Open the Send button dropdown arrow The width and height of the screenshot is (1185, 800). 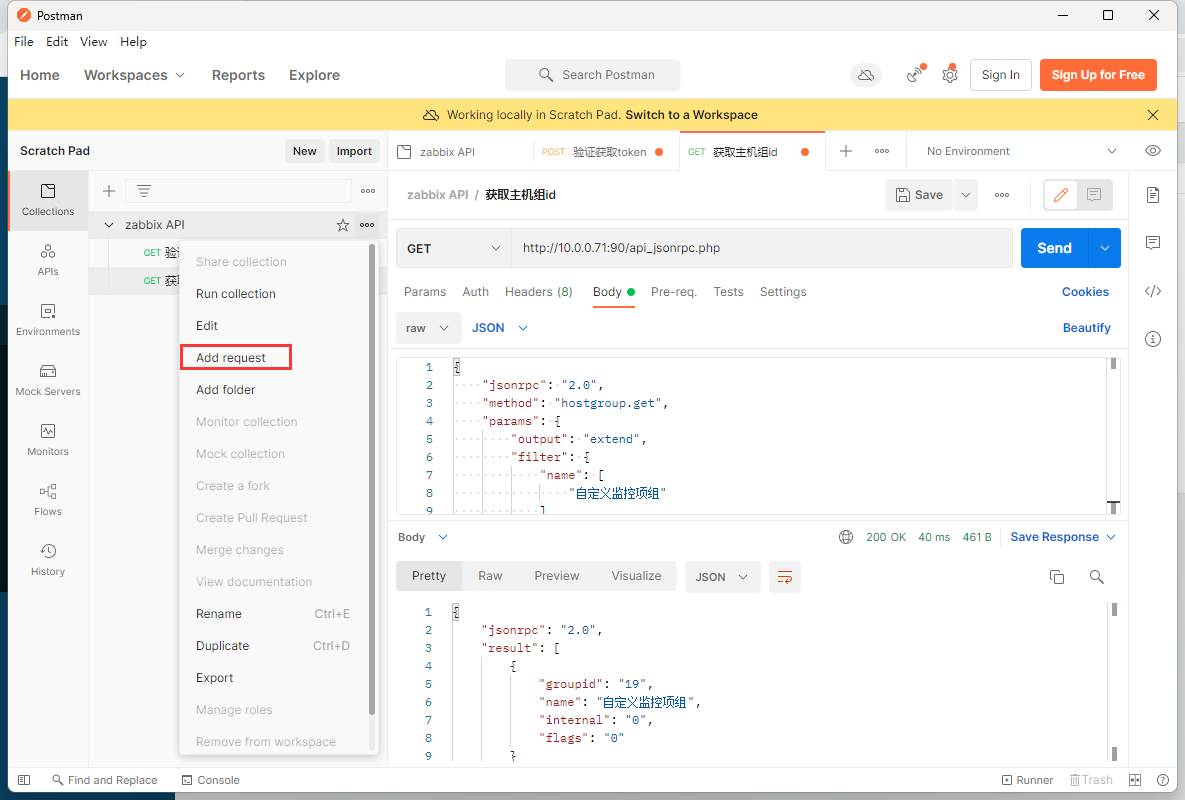pyautogui.click(x=1105, y=249)
